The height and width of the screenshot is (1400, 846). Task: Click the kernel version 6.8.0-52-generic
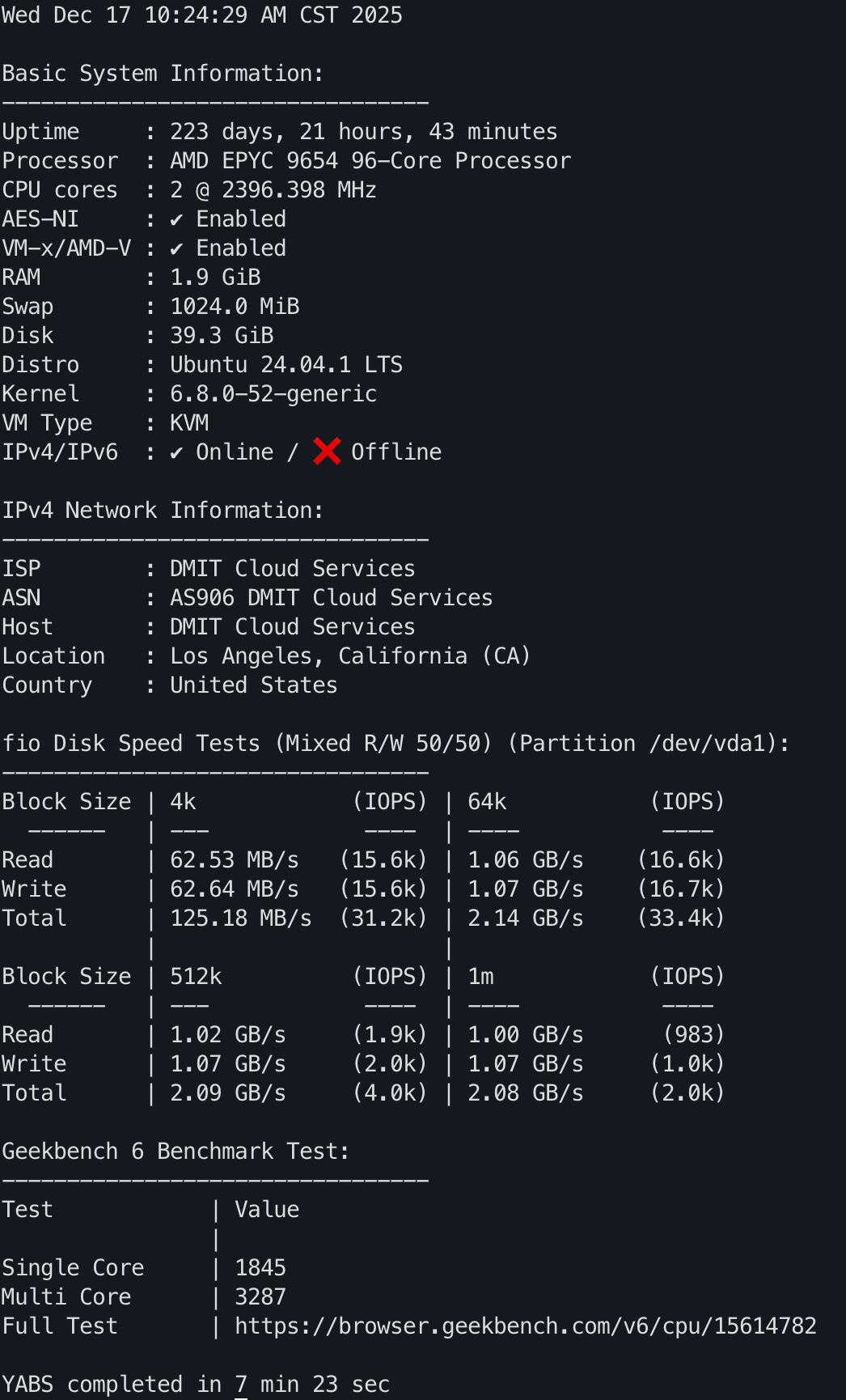coord(273,393)
